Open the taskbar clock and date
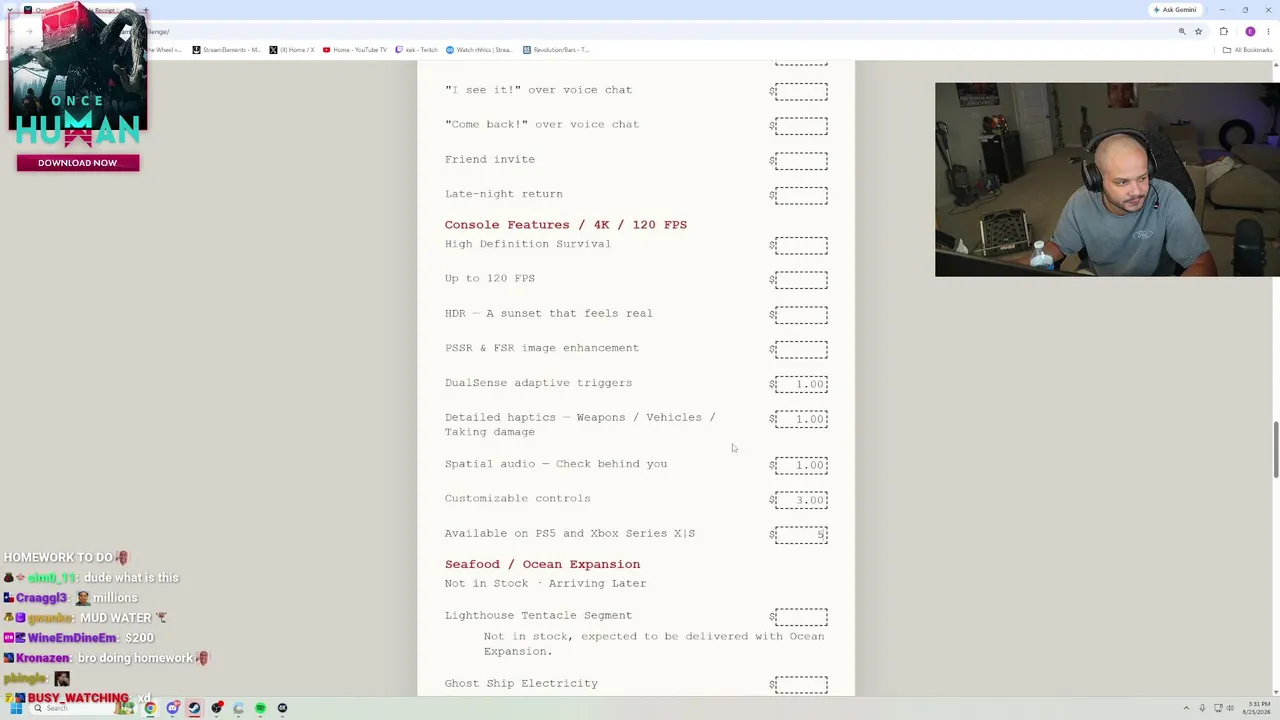 click(1256, 708)
